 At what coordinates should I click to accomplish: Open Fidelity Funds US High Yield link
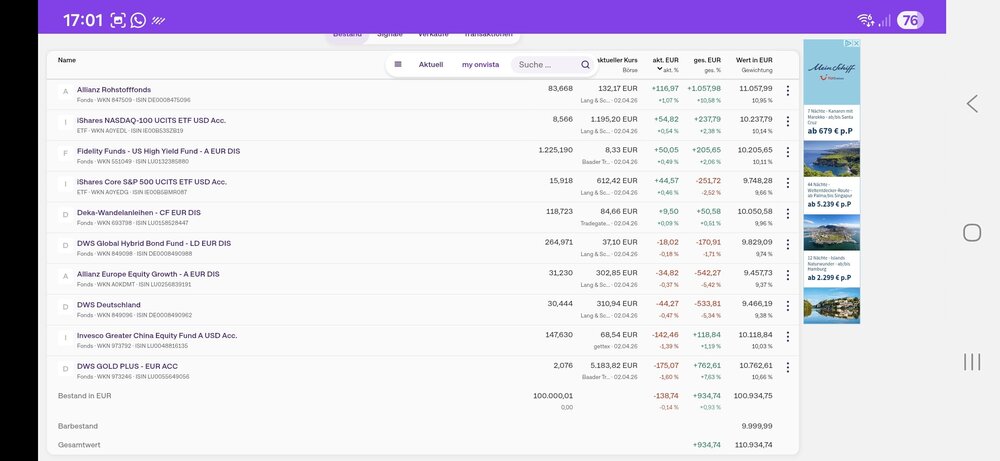pos(159,151)
